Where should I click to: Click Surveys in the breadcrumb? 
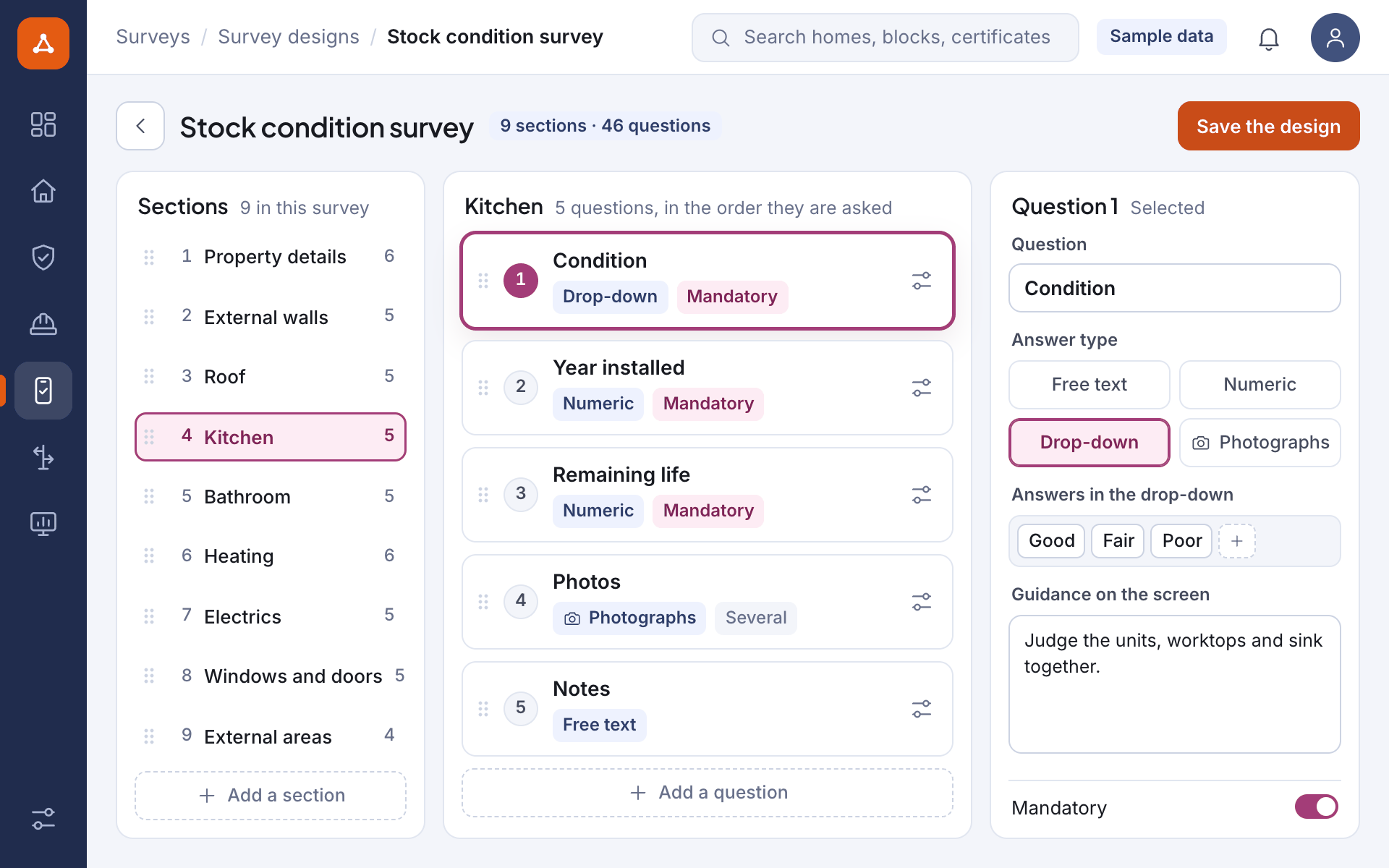tap(153, 37)
